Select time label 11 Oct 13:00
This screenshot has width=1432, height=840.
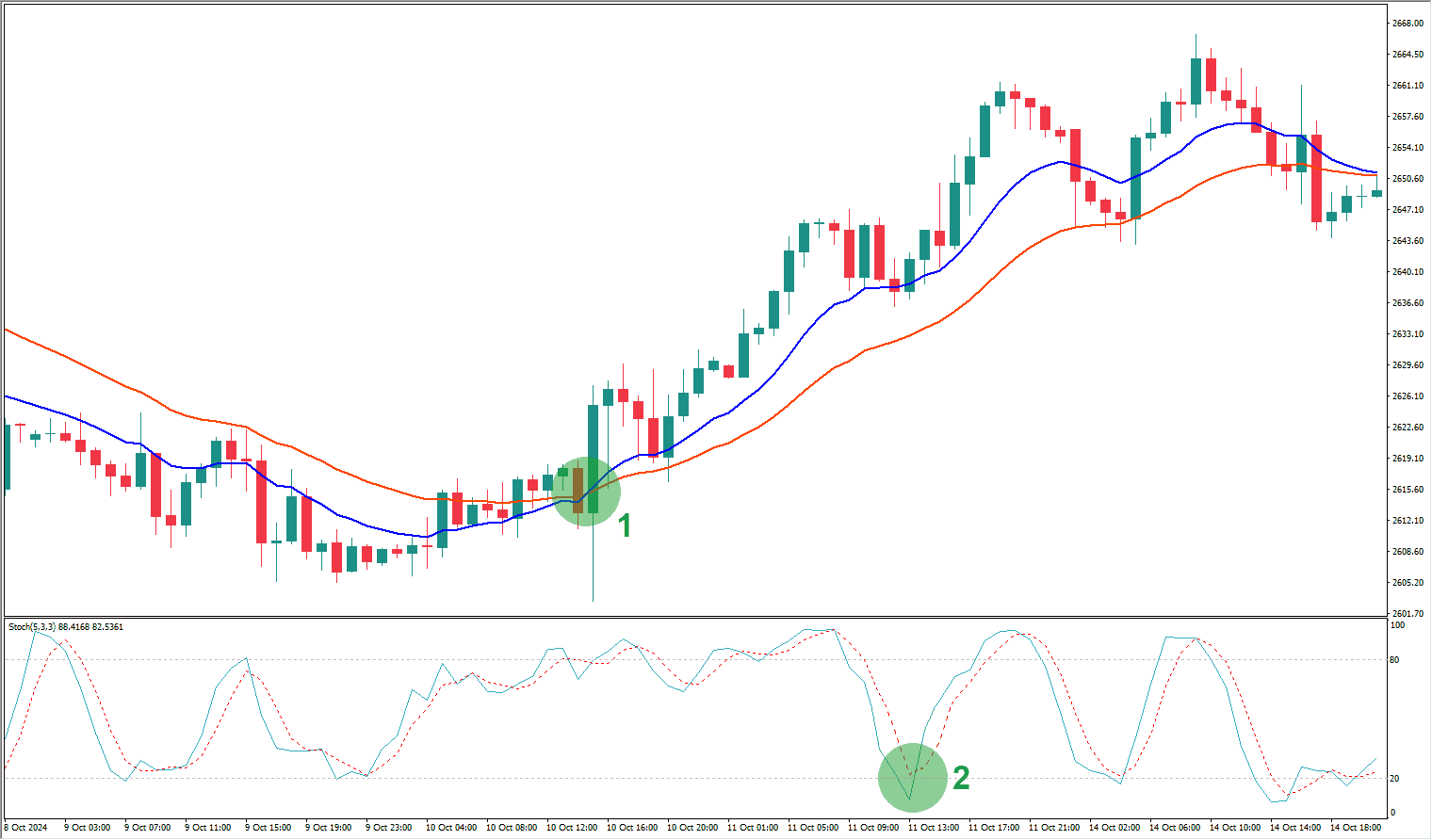tap(934, 828)
